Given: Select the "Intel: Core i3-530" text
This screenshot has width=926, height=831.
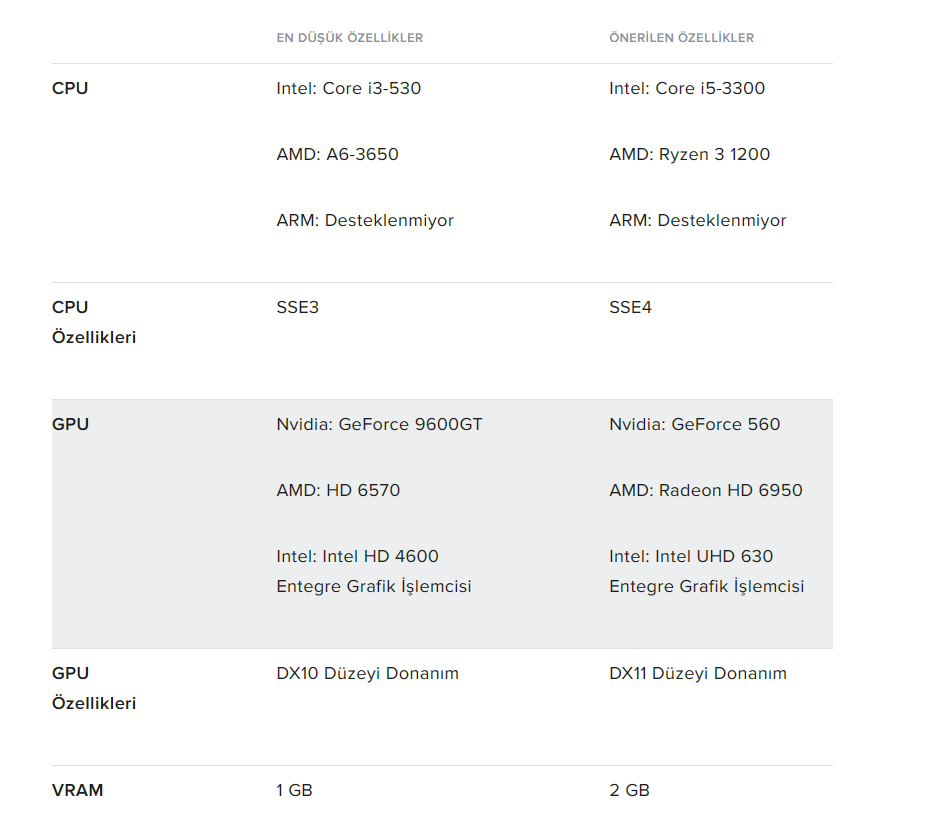Looking at the screenshot, I should click(x=348, y=88).
